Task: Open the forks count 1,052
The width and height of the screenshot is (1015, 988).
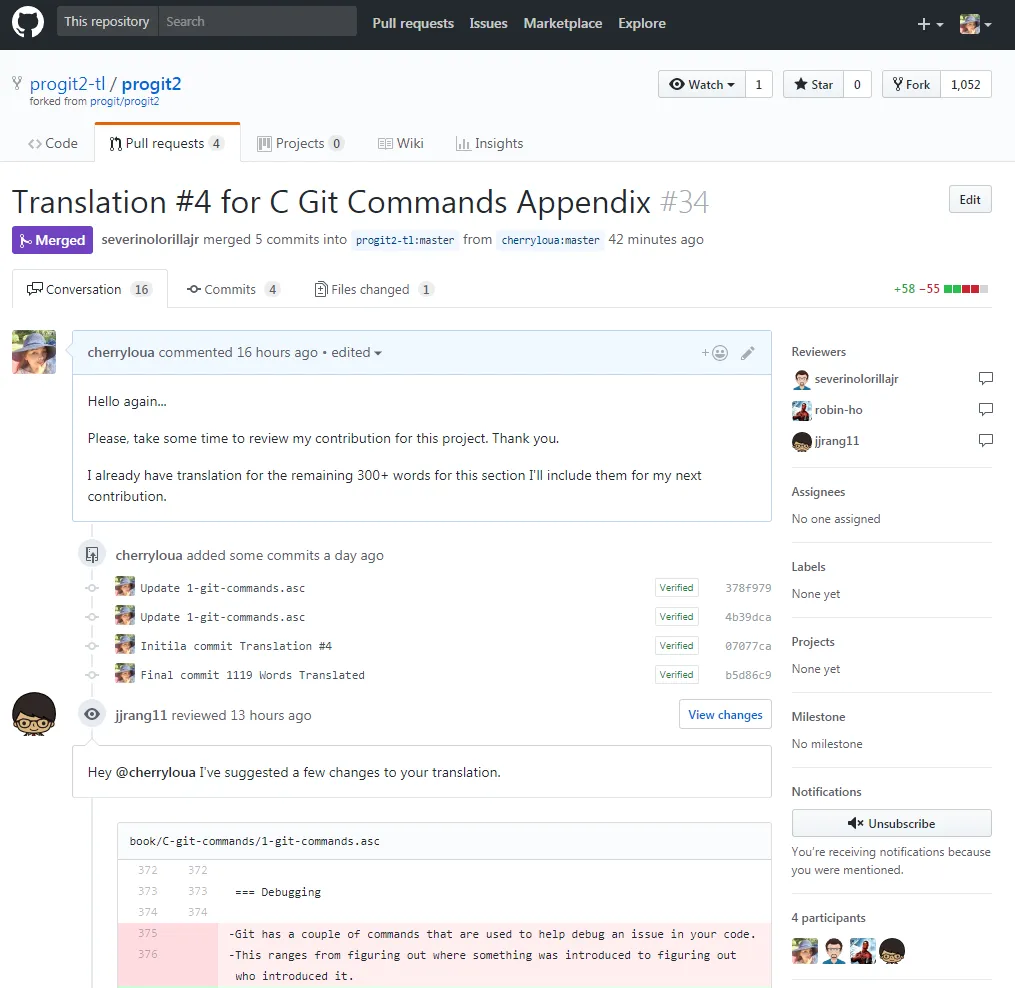Action: [x=965, y=84]
